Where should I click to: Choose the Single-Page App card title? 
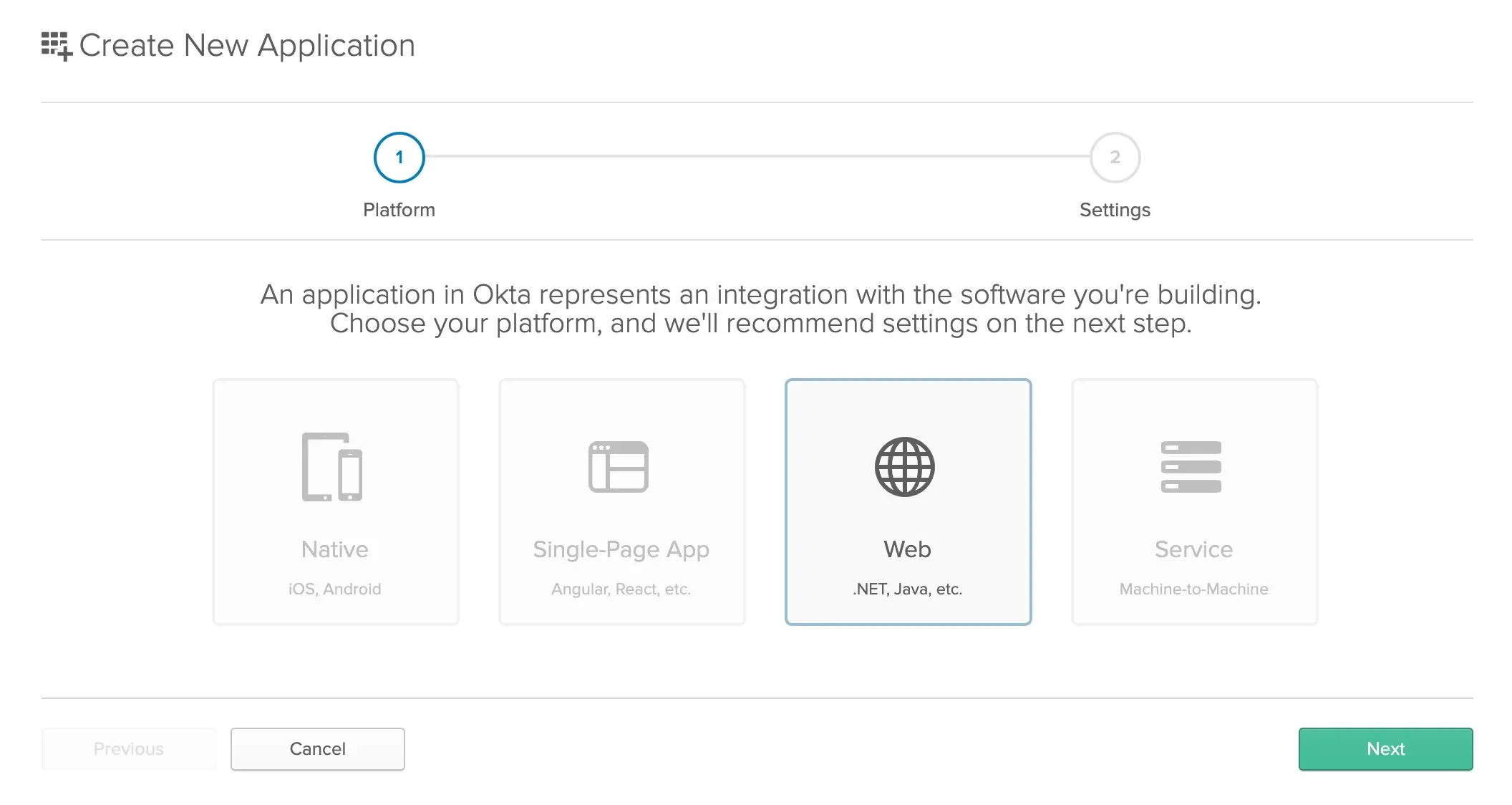[x=621, y=549]
